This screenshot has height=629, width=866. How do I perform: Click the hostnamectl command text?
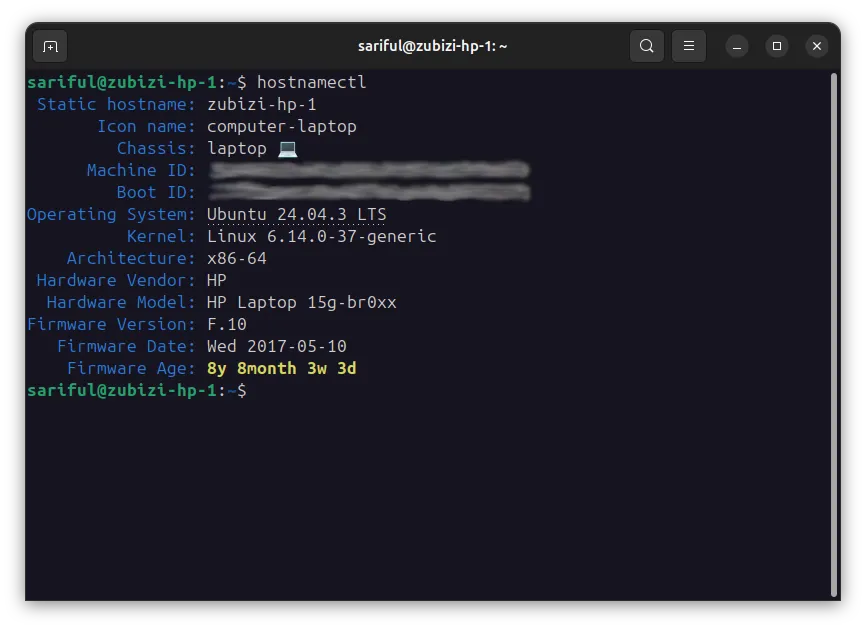click(x=312, y=82)
